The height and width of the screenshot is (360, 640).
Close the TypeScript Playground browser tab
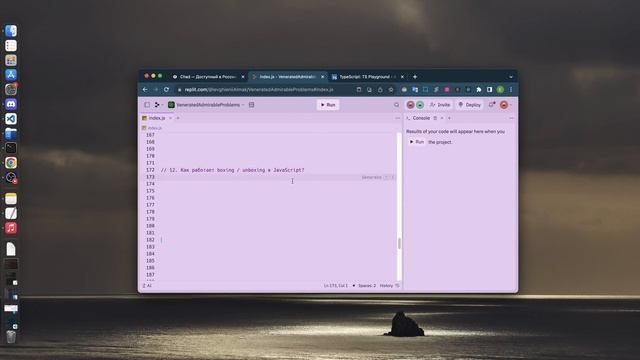click(402, 77)
